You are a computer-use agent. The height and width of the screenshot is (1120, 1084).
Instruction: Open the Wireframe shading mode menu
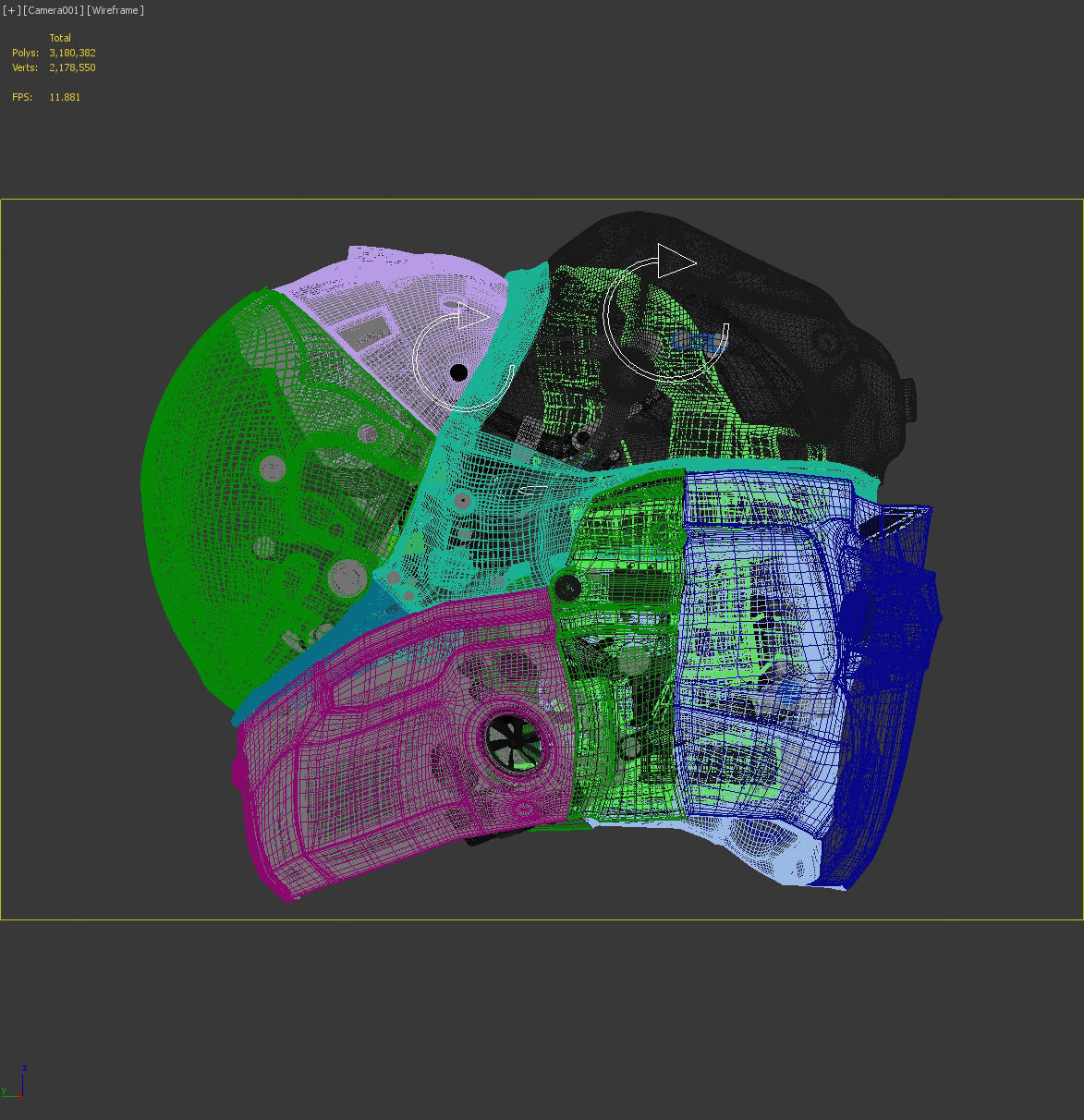pos(116,10)
